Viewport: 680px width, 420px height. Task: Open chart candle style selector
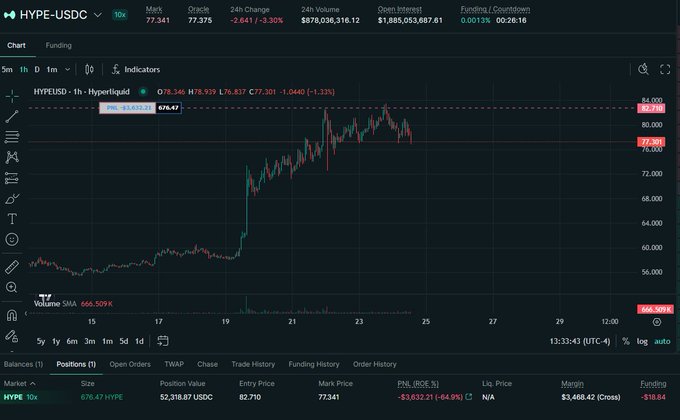coord(89,69)
